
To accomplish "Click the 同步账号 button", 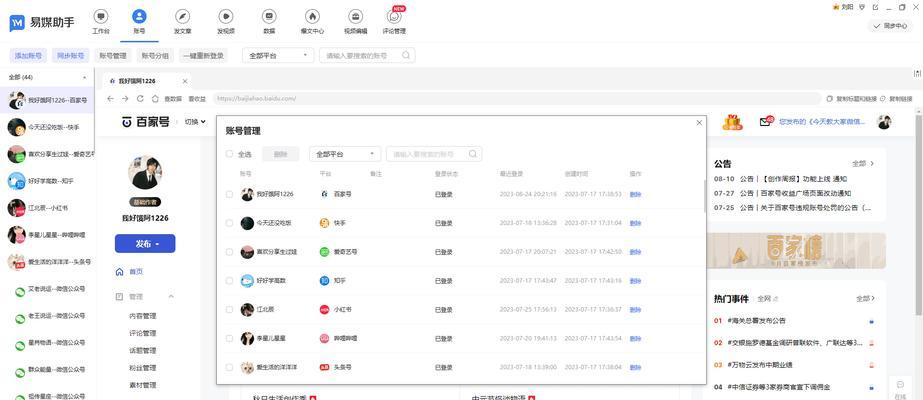I will coord(71,55).
